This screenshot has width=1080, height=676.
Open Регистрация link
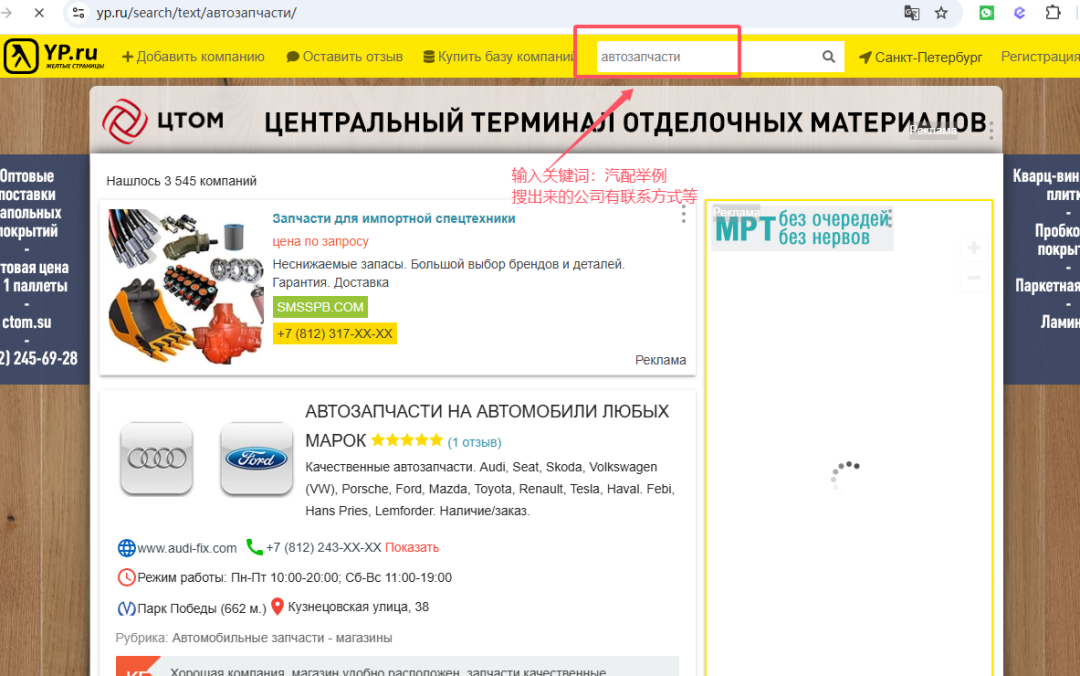coord(1040,57)
